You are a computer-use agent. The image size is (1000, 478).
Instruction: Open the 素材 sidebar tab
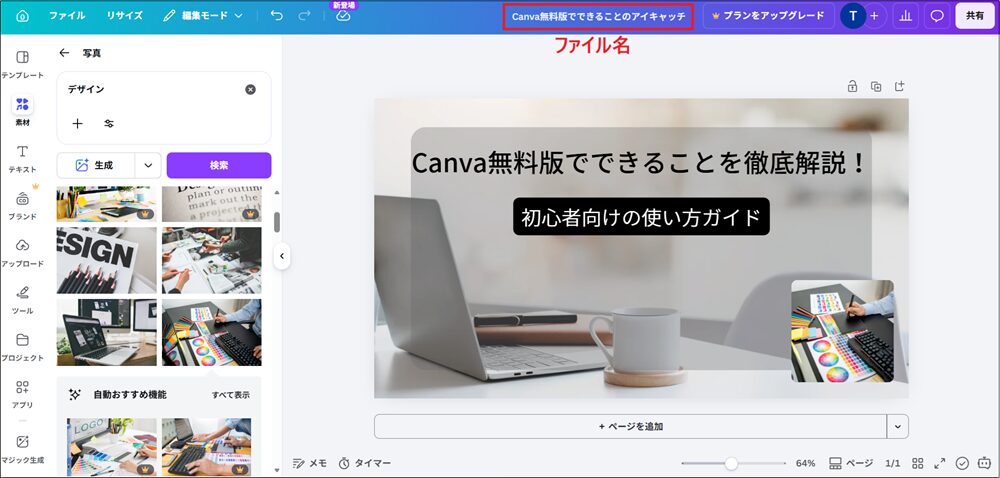click(22, 111)
